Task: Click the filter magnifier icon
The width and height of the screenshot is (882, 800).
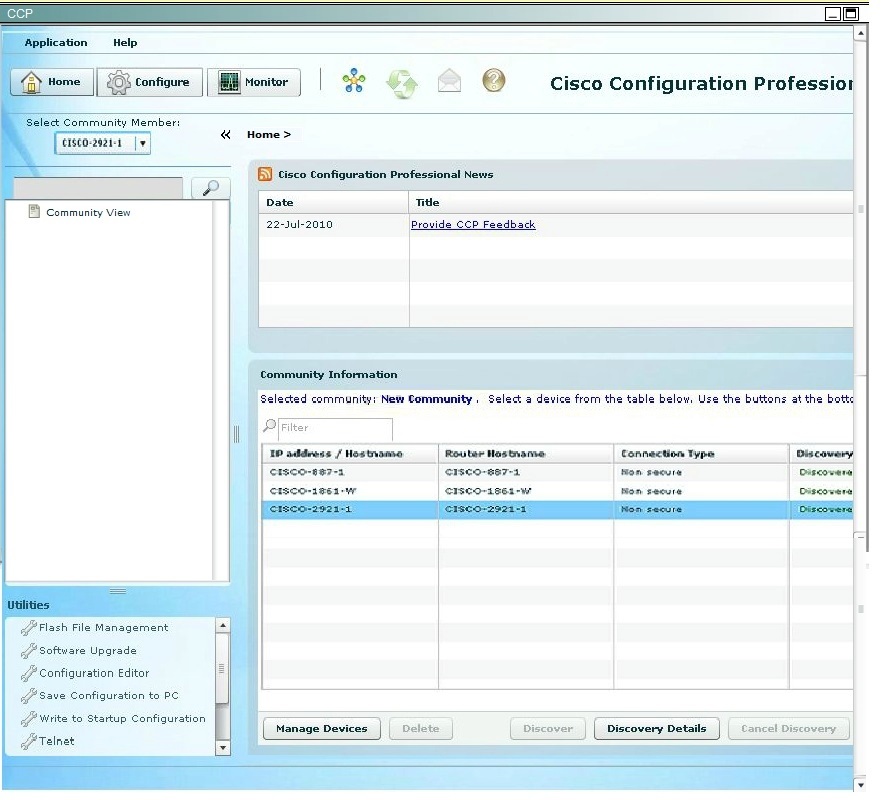Action: click(x=269, y=426)
